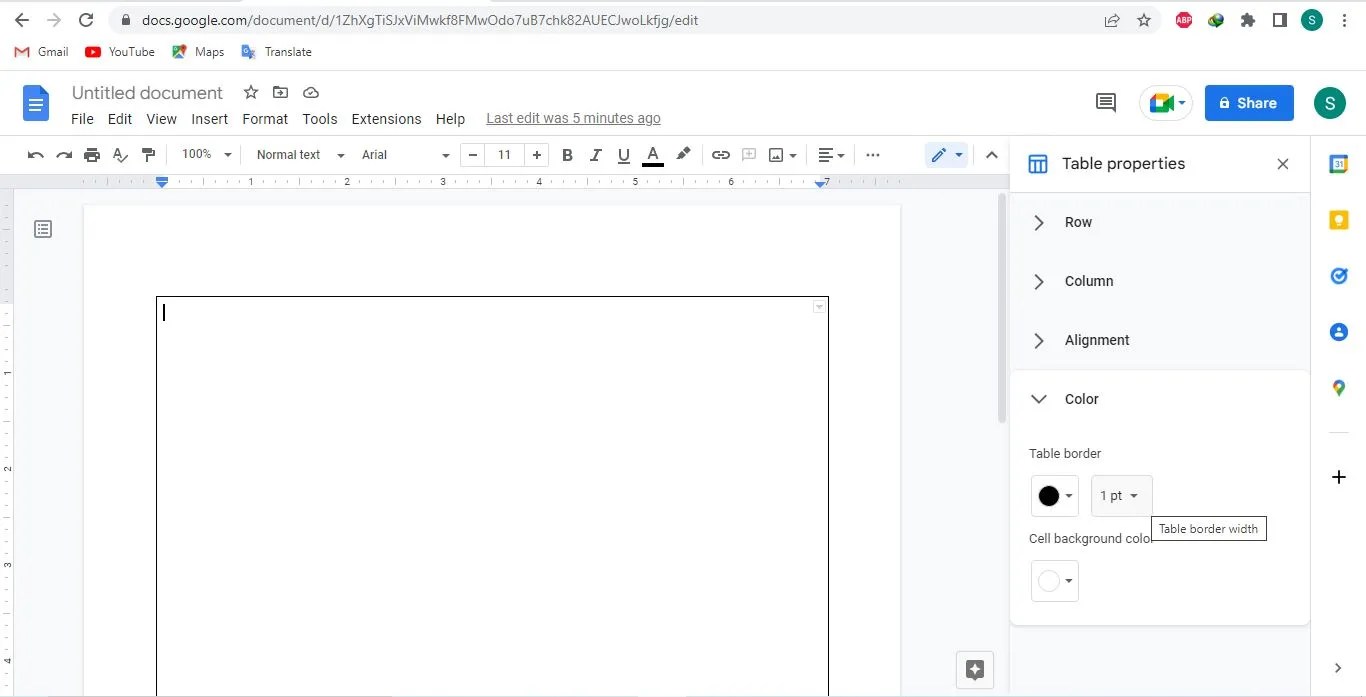Select the Undo icon
Screen dimensions: 1366x697
35,155
